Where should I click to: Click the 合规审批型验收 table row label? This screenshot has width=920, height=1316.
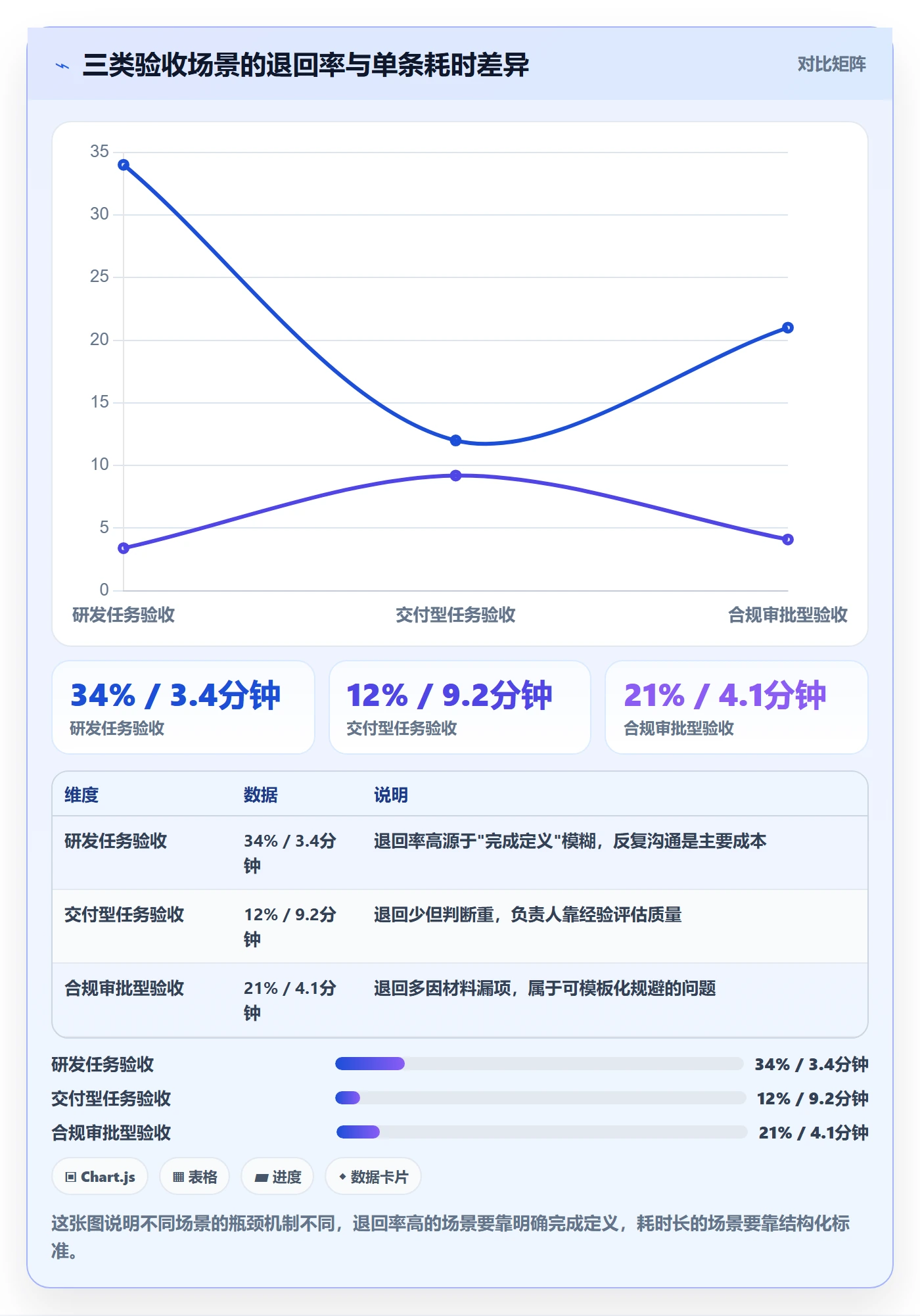(124, 988)
